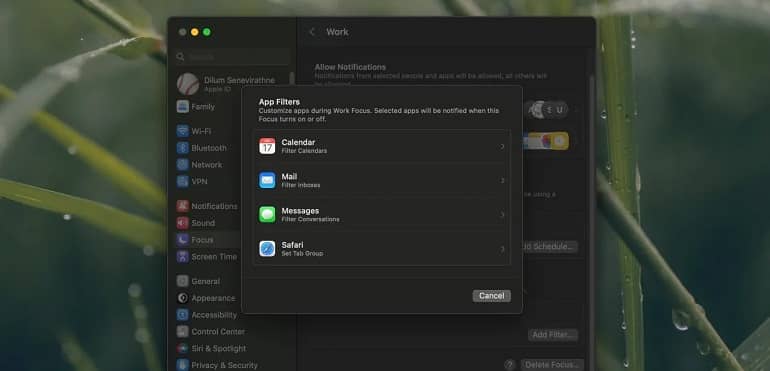Open the Wi-Fi icon in the sidebar
Image resolution: width=770 pixels, height=371 pixels.
(x=183, y=131)
